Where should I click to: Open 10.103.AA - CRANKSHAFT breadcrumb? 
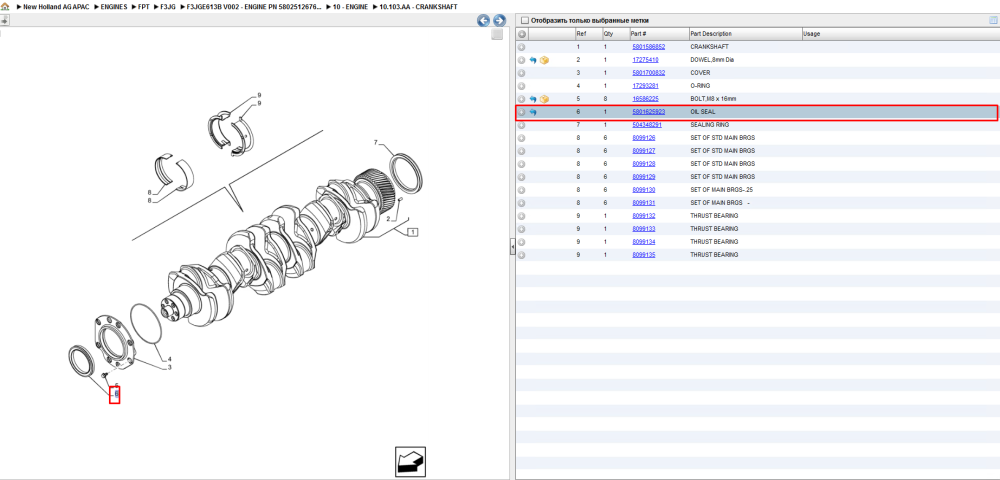[x=418, y=6]
